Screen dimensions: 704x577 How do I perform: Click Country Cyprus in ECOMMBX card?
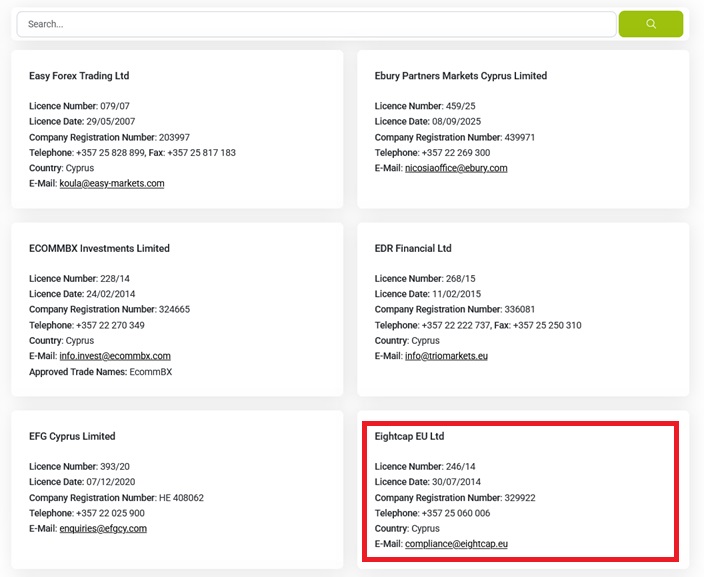pos(62,340)
